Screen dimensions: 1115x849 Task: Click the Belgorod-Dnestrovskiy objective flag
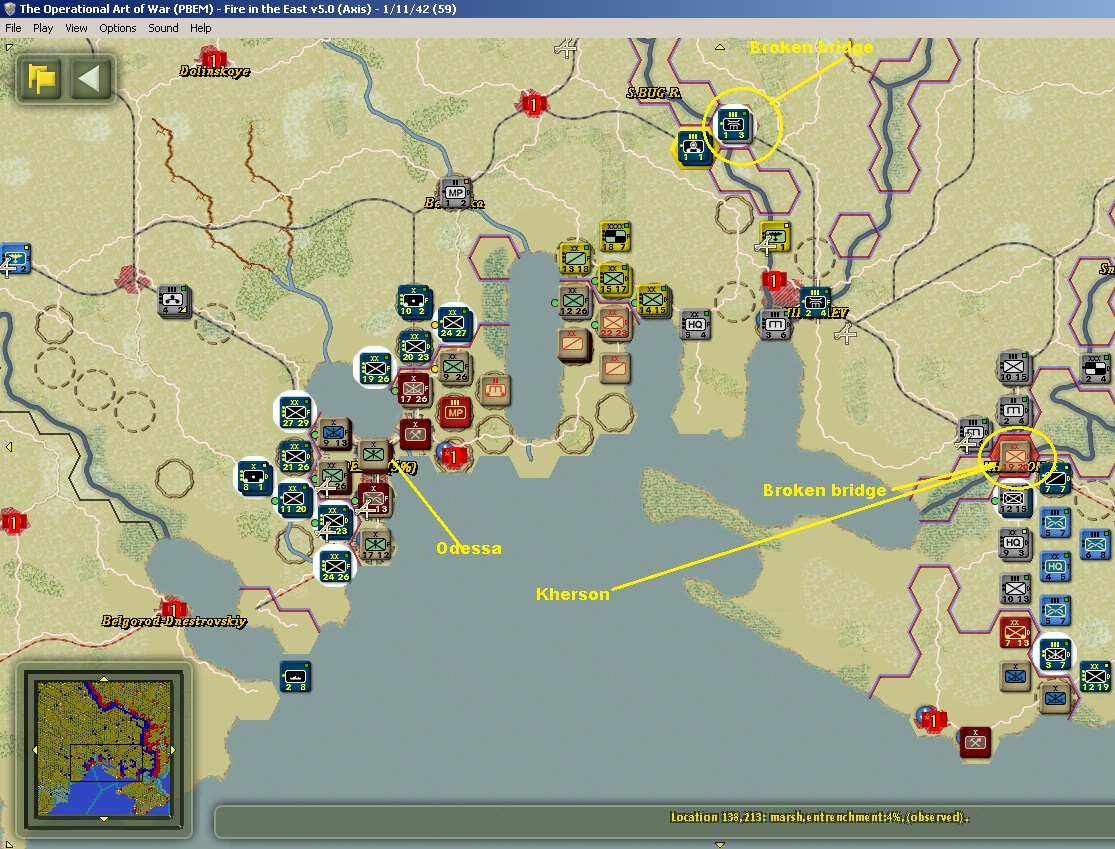click(x=173, y=610)
